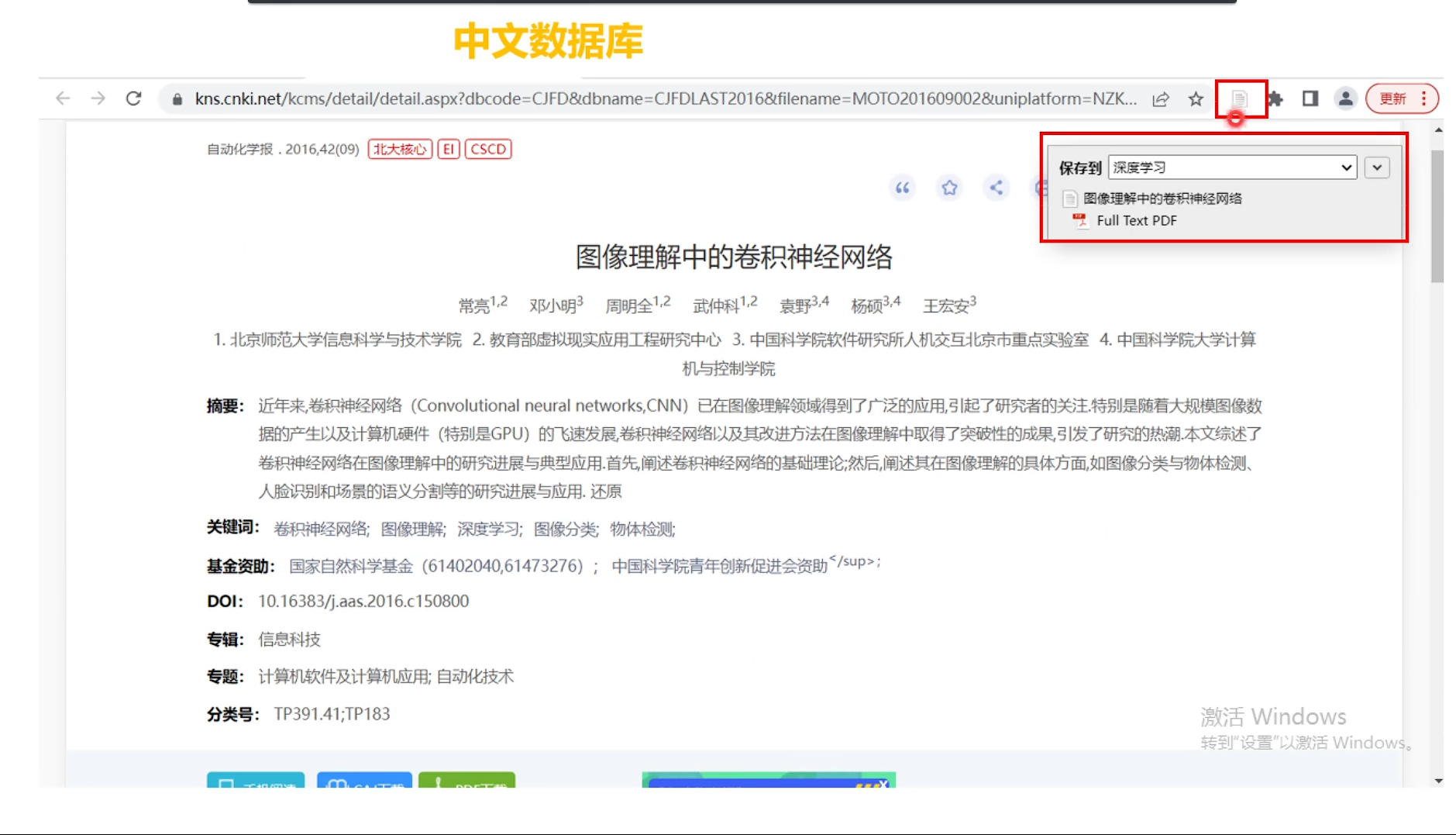Bookmark the page with the star icon
The height and width of the screenshot is (835, 1456).
click(1195, 99)
